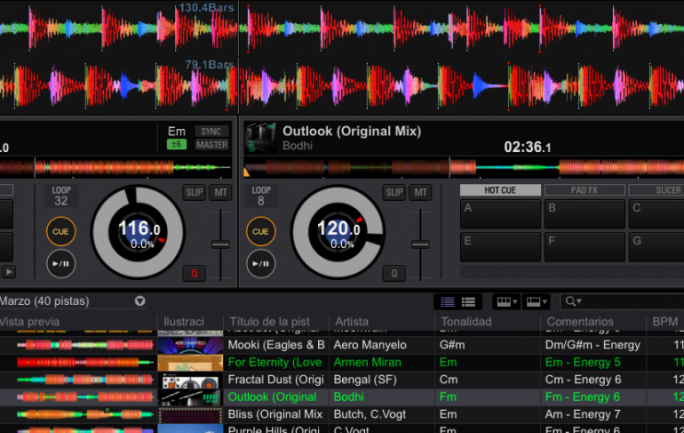Open the panel layout dropdown

pyautogui.click(x=537, y=301)
